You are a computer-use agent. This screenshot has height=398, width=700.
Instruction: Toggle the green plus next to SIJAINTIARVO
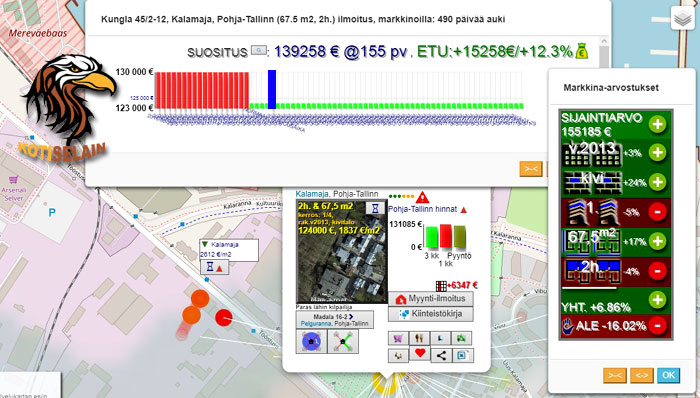(x=657, y=124)
